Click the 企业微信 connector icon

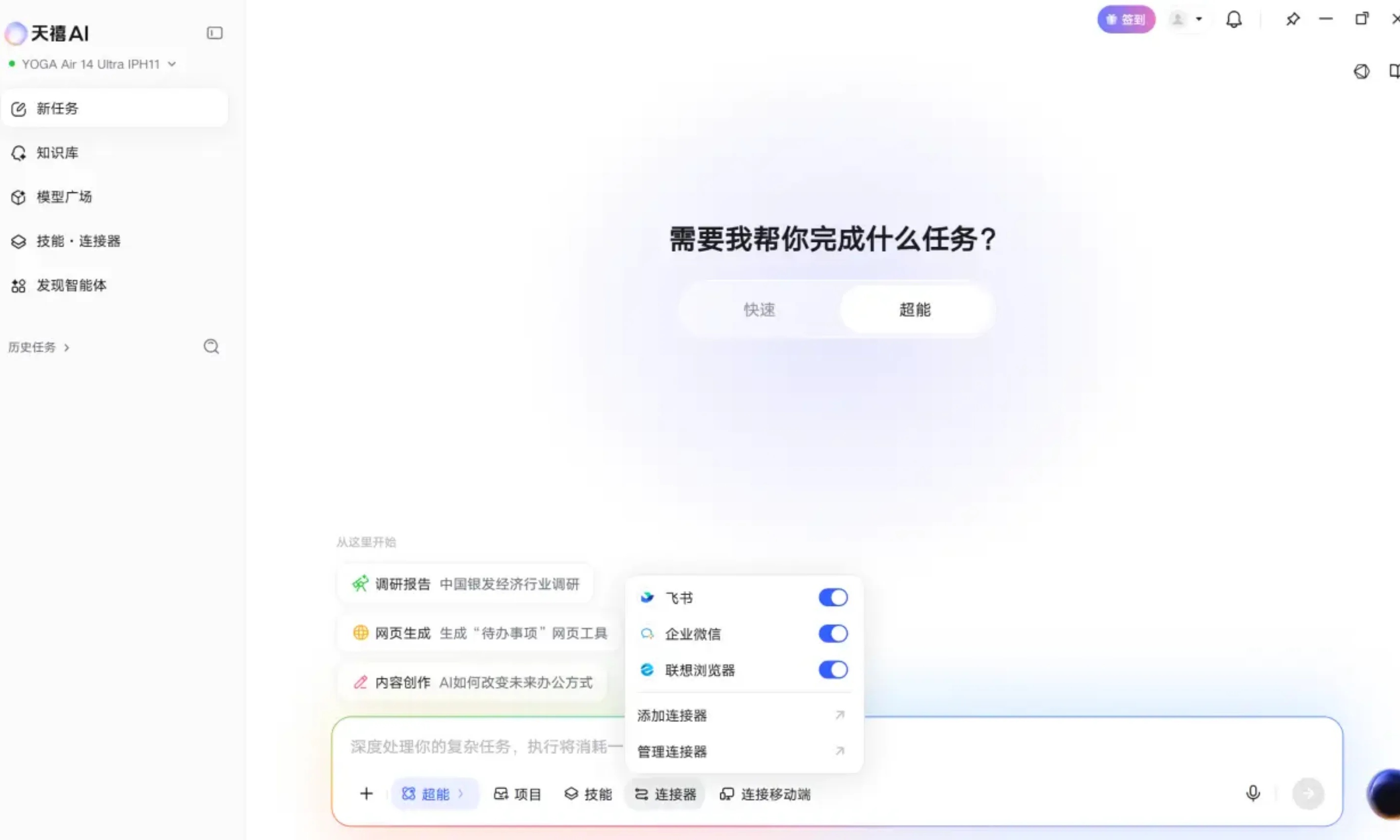[646, 633]
